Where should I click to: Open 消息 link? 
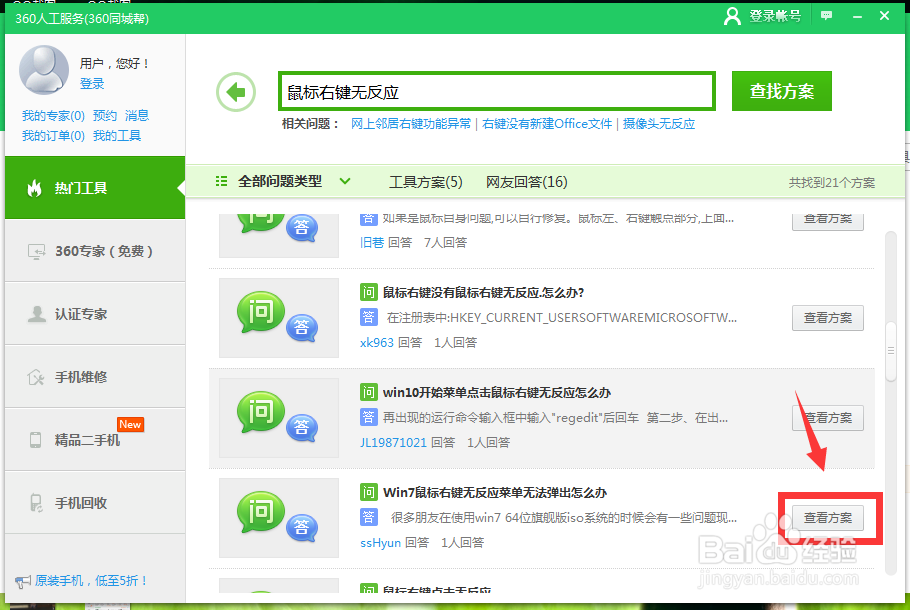point(137,115)
